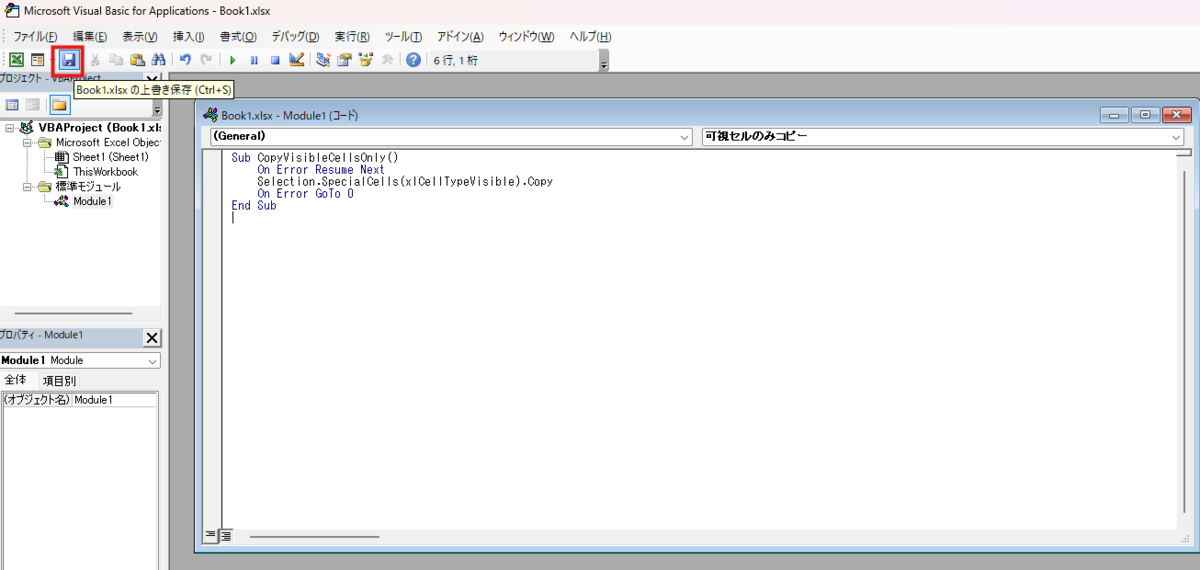Select Module1 in project tree

click(x=93, y=201)
